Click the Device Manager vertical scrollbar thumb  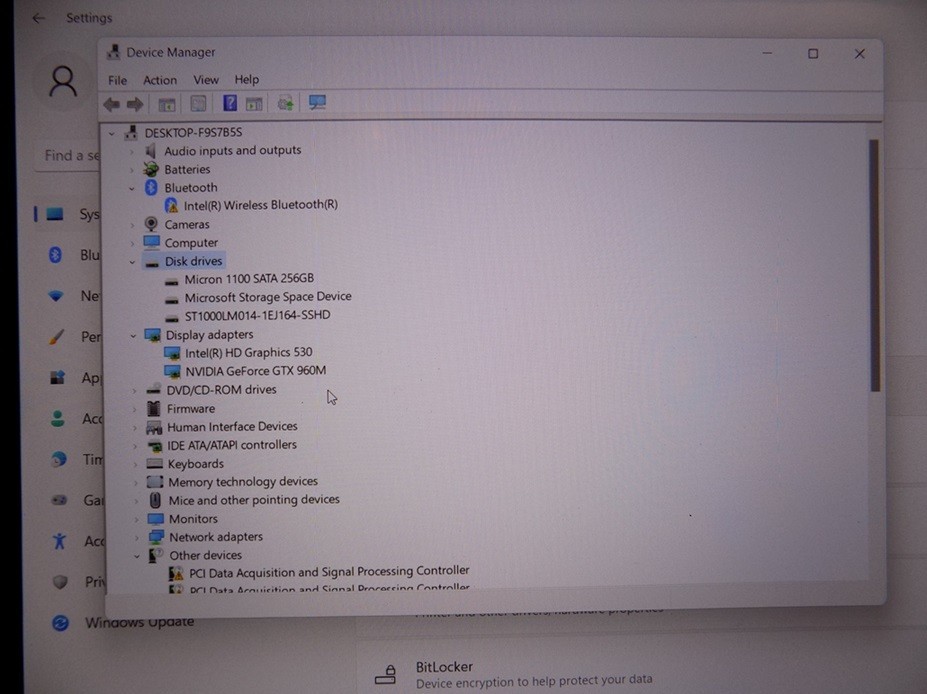pos(874,265)
